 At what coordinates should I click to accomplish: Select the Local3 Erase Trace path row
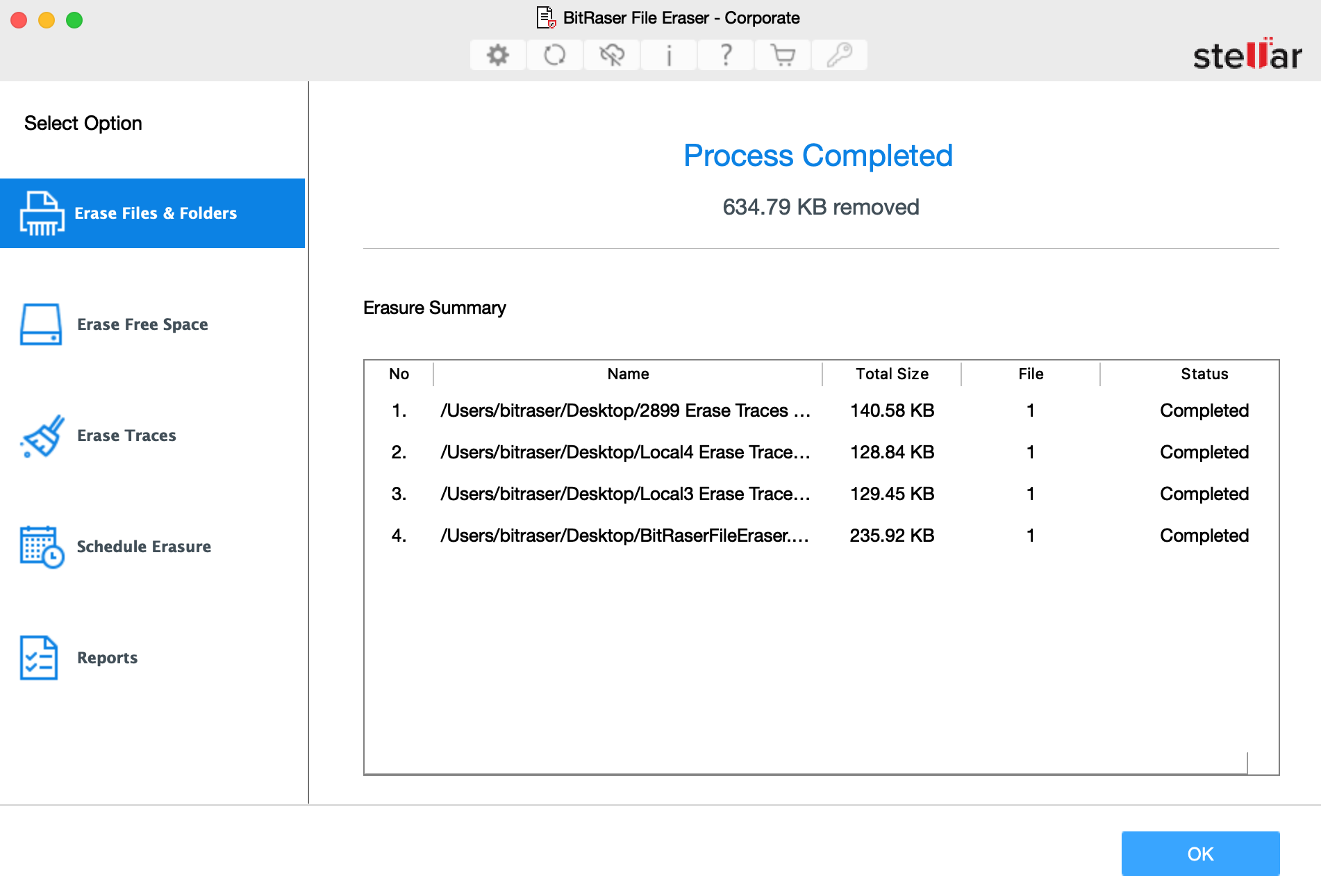(821, 494)
